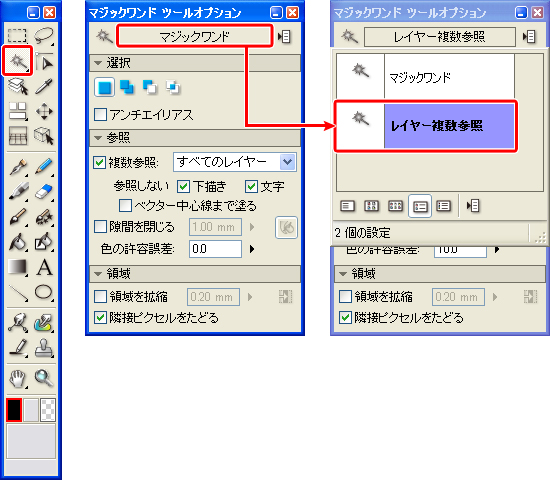Choose the new selection mode icon

coord(105,87)
